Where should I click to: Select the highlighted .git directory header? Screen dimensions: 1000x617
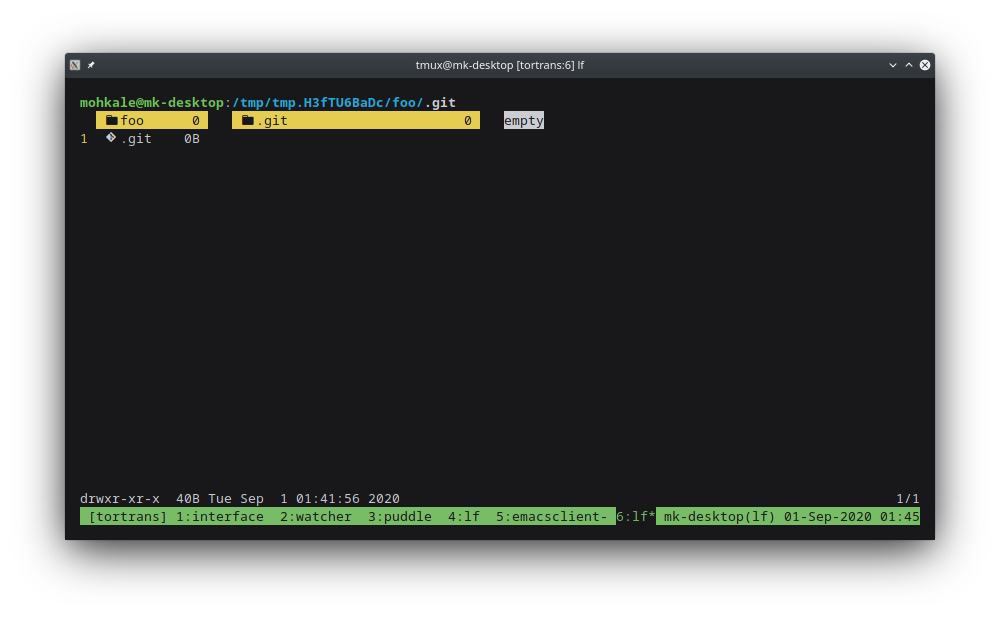(x=356, y=120)
